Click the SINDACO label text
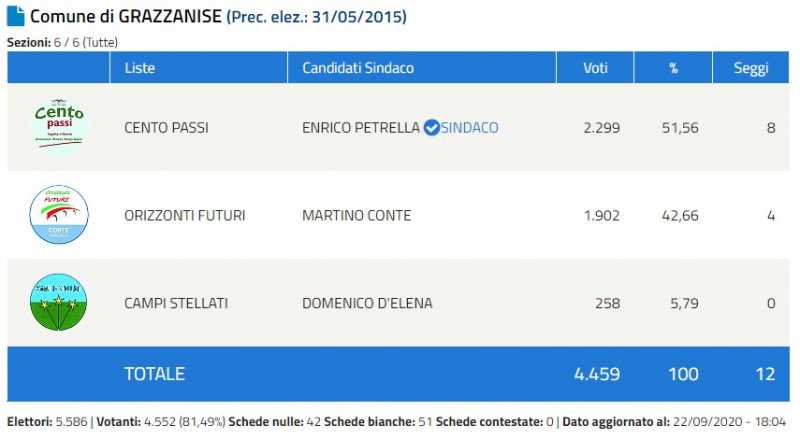The image size is (800, 439). (x=470, y=128)
